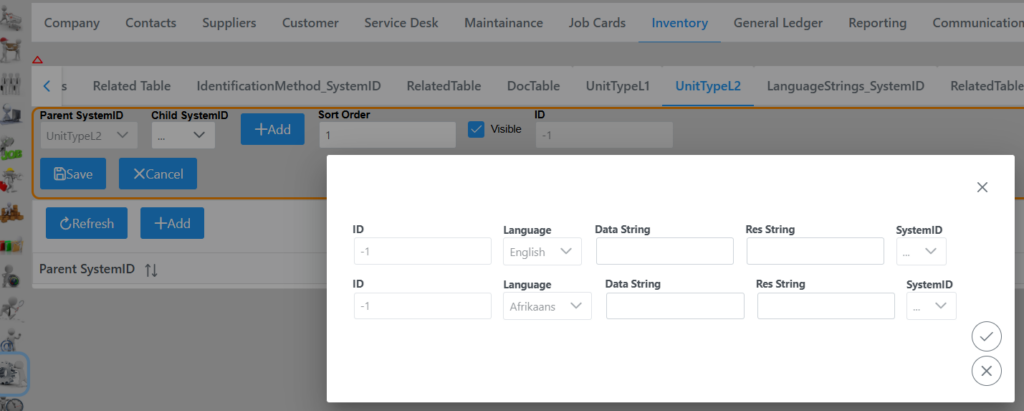Image resolution: width=1024 pixels, height=411 pixels.
Task: Open the Child SystemID dropdown
Action: tap(183, 135)
